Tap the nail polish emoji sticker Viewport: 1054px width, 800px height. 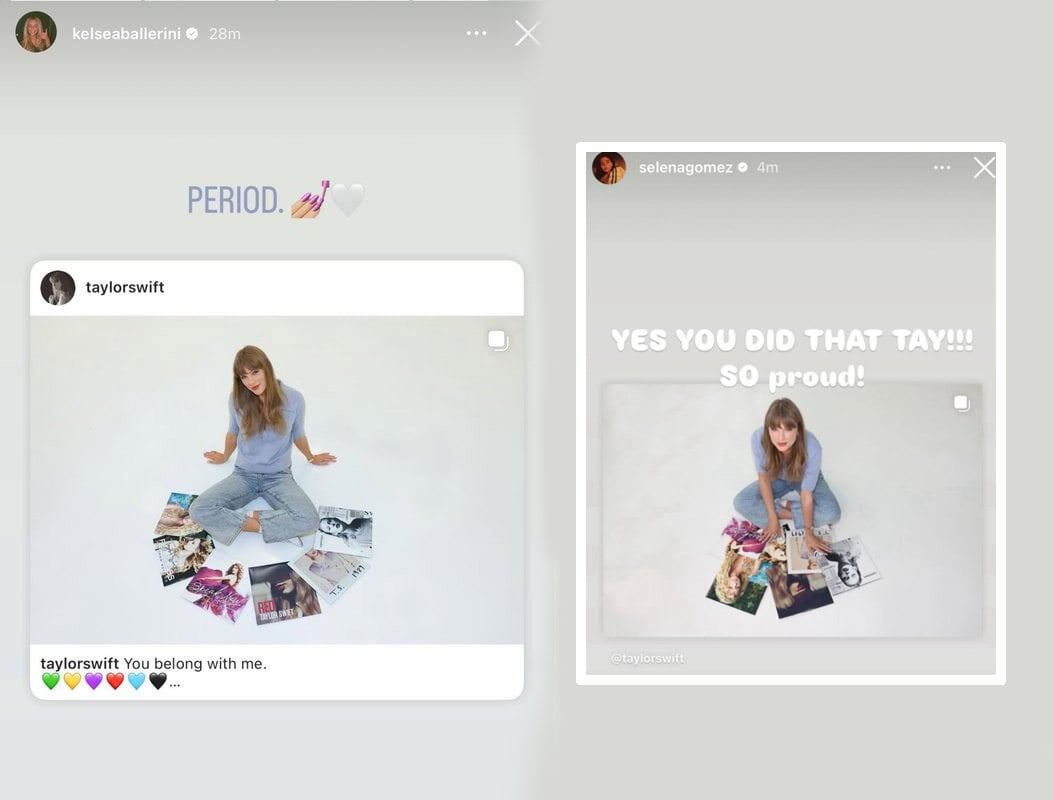pyautogui.click(x=311, y=199)
